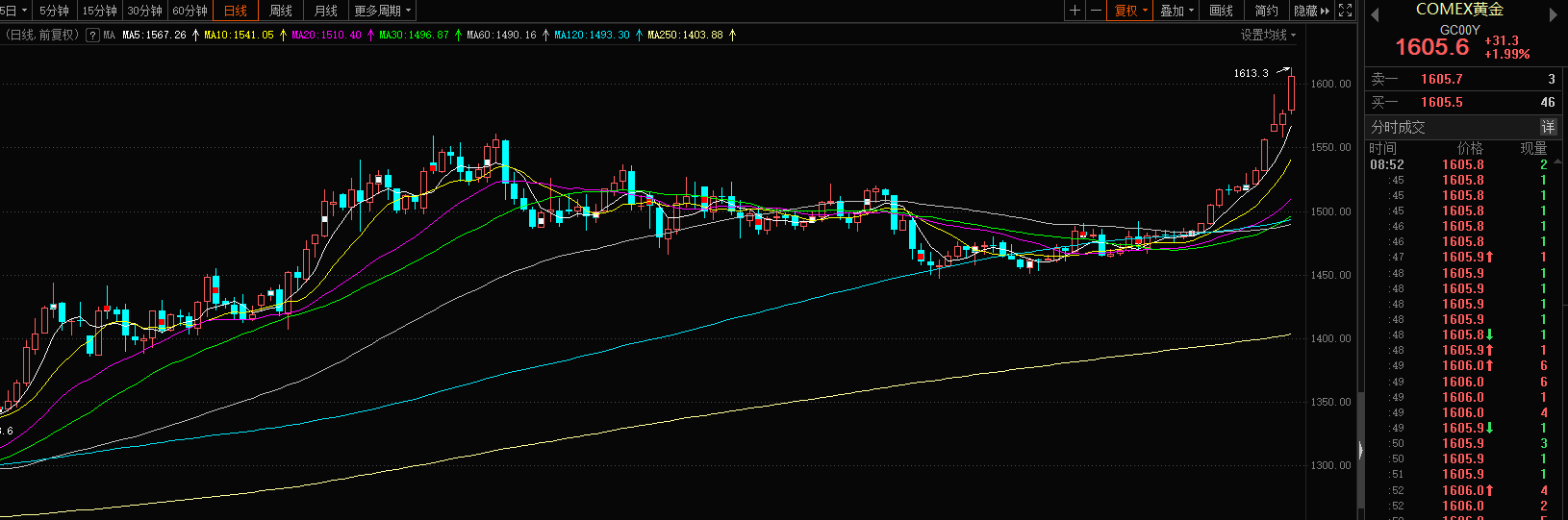Click the 1600.00 price axis label
The image size is (1568, 520).
pyautogui.click(x=1330, y=84)
